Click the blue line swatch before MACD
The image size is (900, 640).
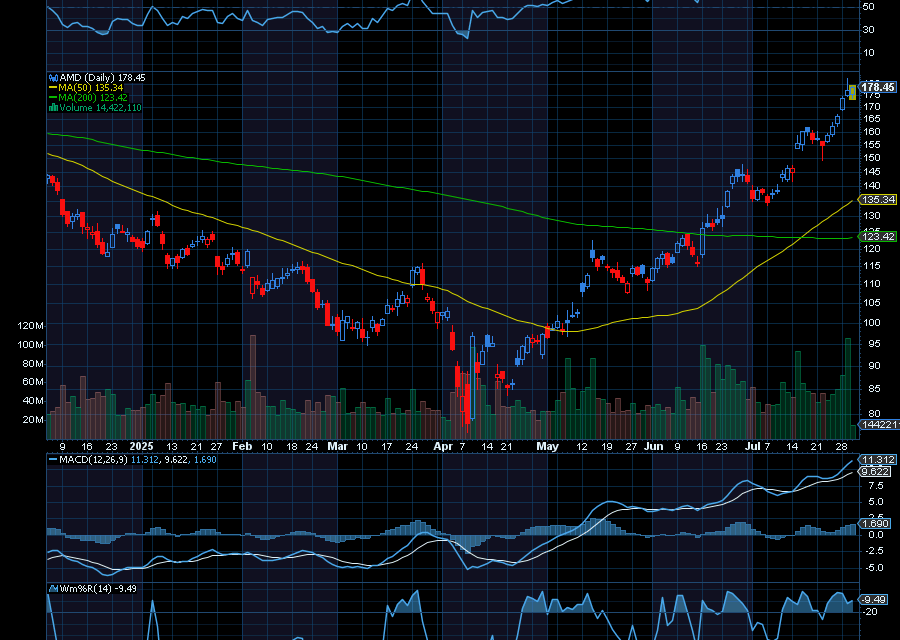coord(53,460)
